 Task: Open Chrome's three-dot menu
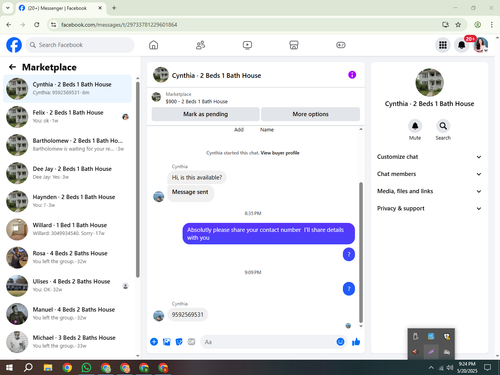tap(492, 25)
